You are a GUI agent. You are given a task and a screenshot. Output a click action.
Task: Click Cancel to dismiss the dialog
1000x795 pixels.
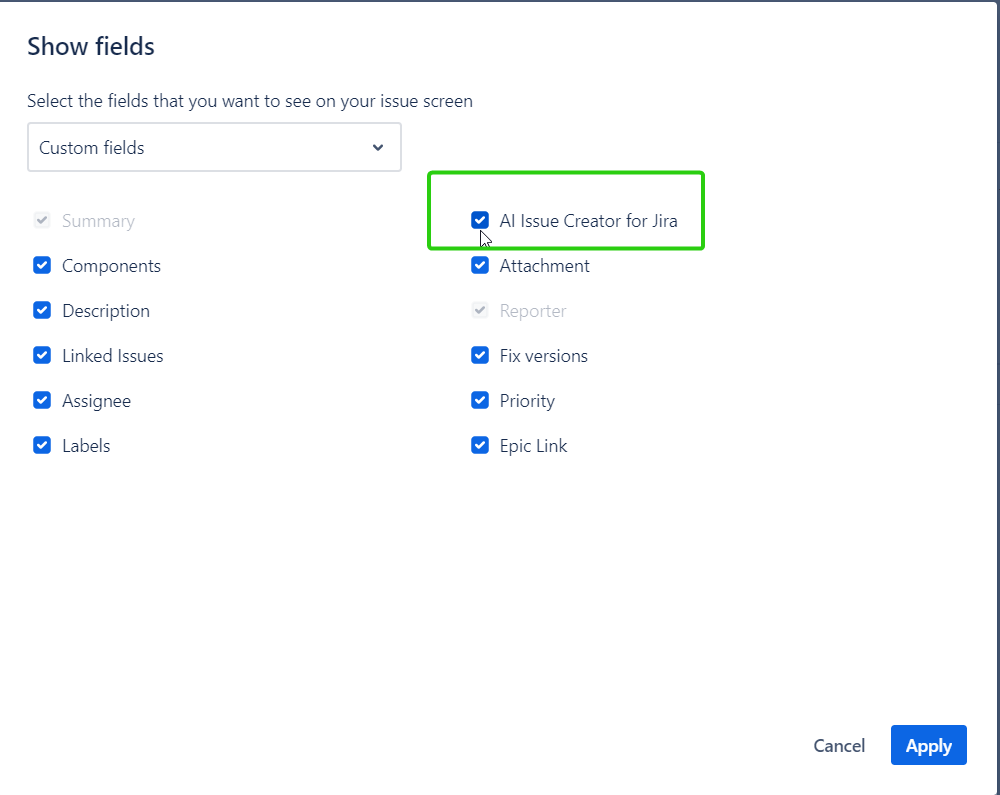839,746
